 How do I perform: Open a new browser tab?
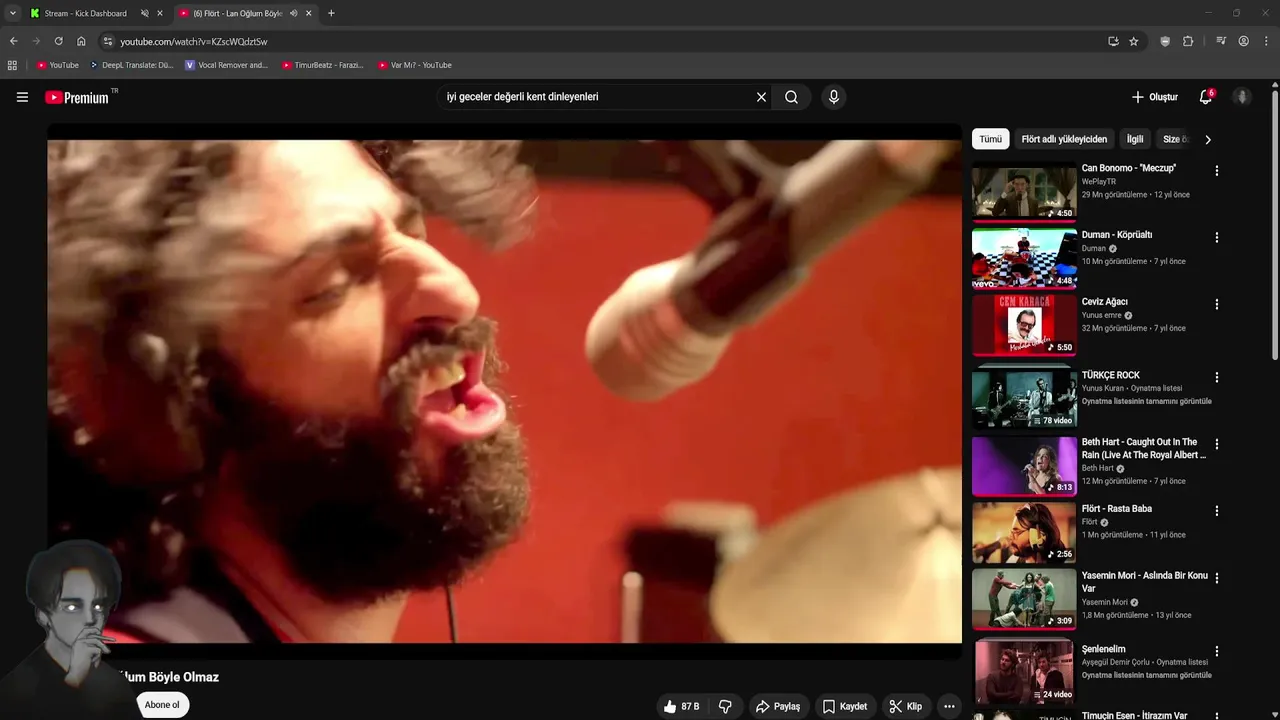tap(331, 13)
